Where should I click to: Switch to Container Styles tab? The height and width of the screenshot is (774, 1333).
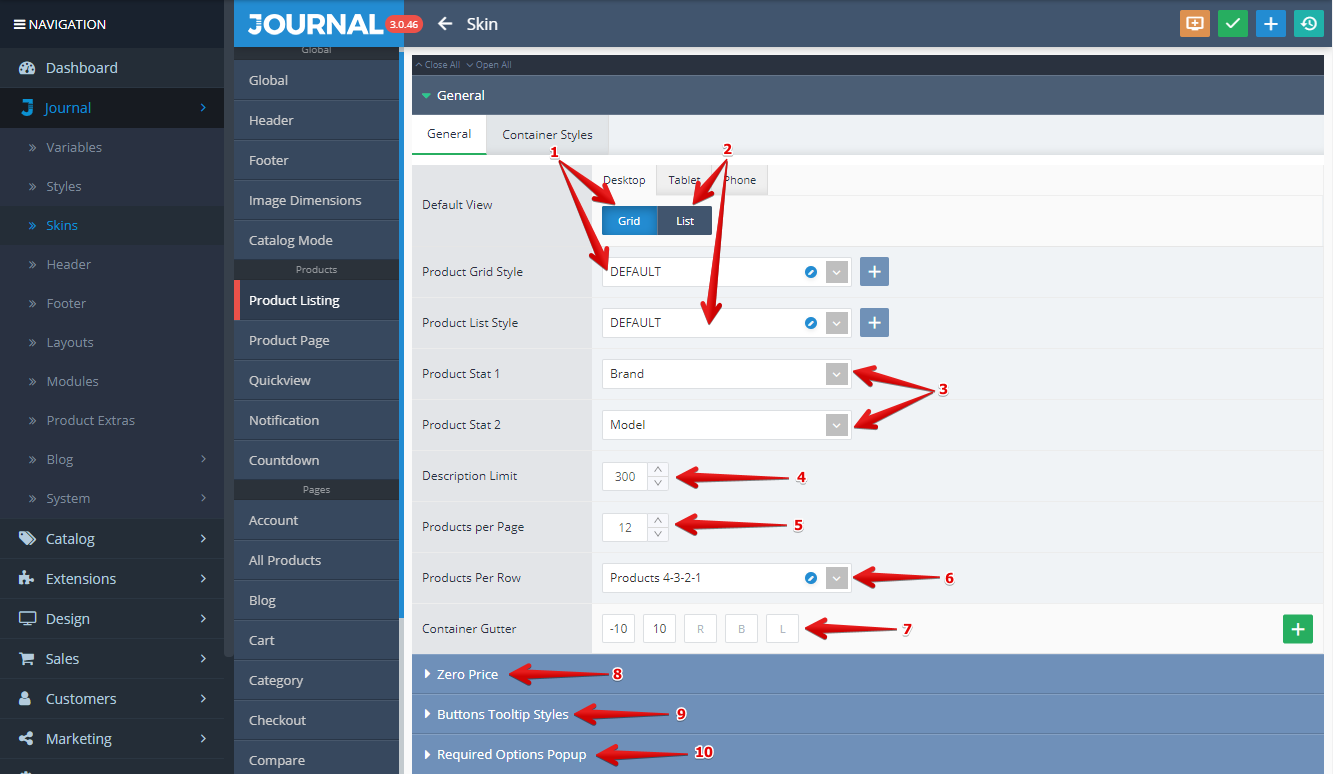[x=547, y=135]
